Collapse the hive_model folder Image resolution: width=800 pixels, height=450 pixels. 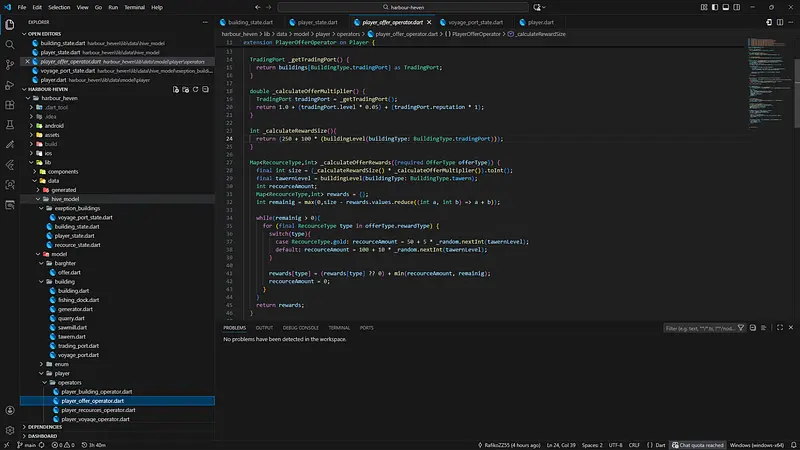(x=64, y=199)
